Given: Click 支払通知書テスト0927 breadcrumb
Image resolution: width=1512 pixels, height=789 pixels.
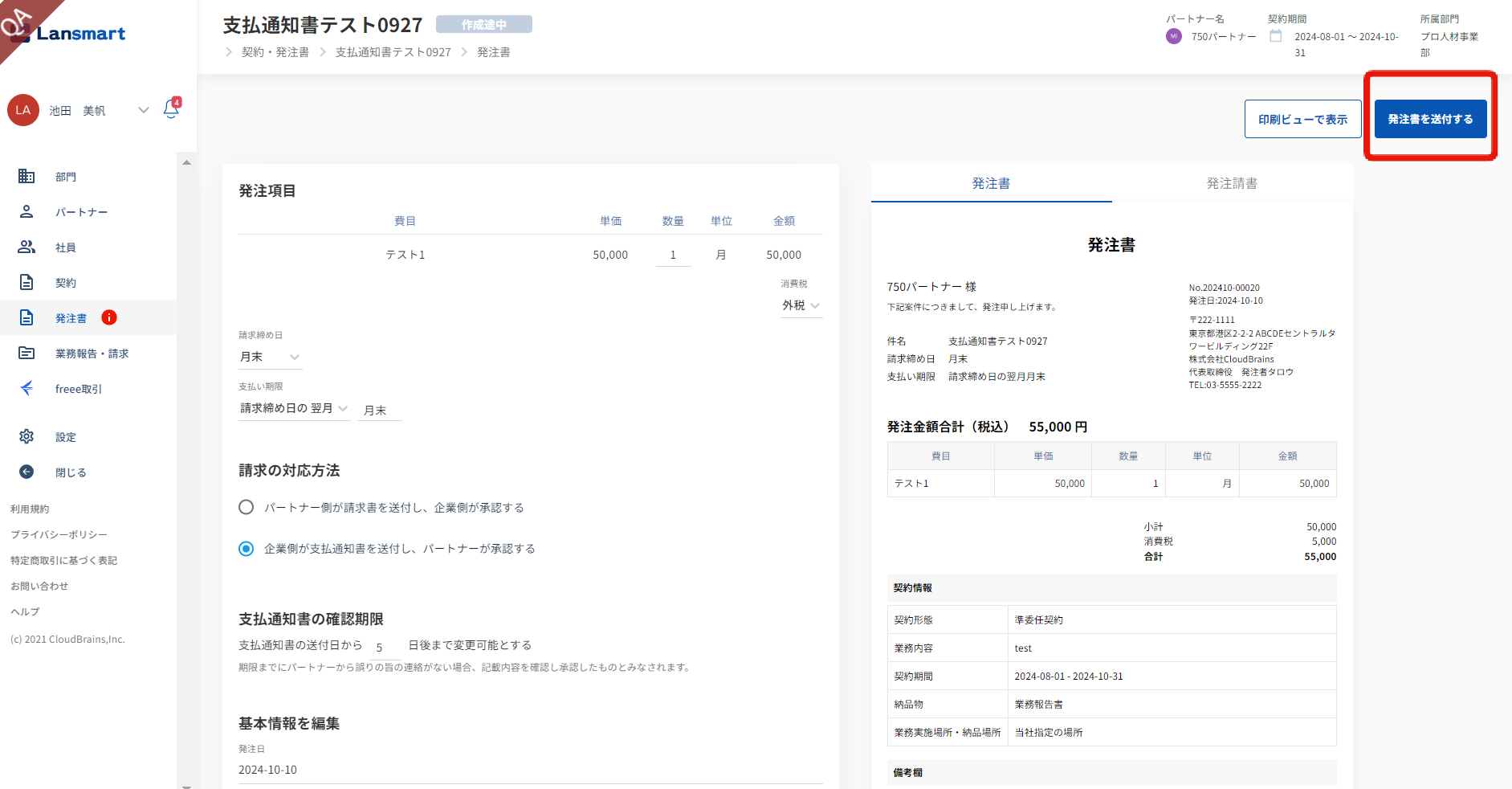Looking at the screenshot, I should pos(393,52).
